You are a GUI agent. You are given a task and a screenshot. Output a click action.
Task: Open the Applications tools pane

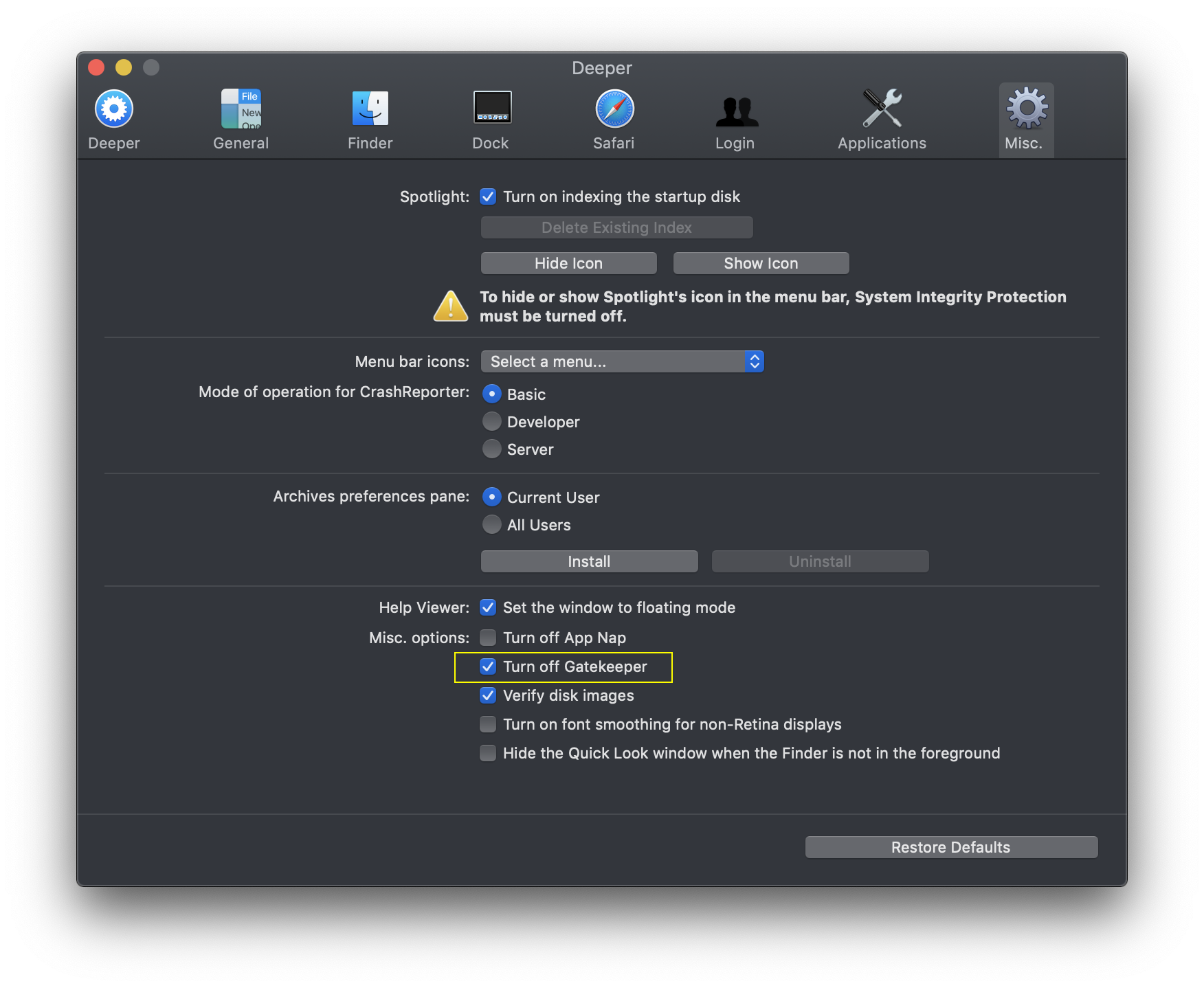(882, 117)
